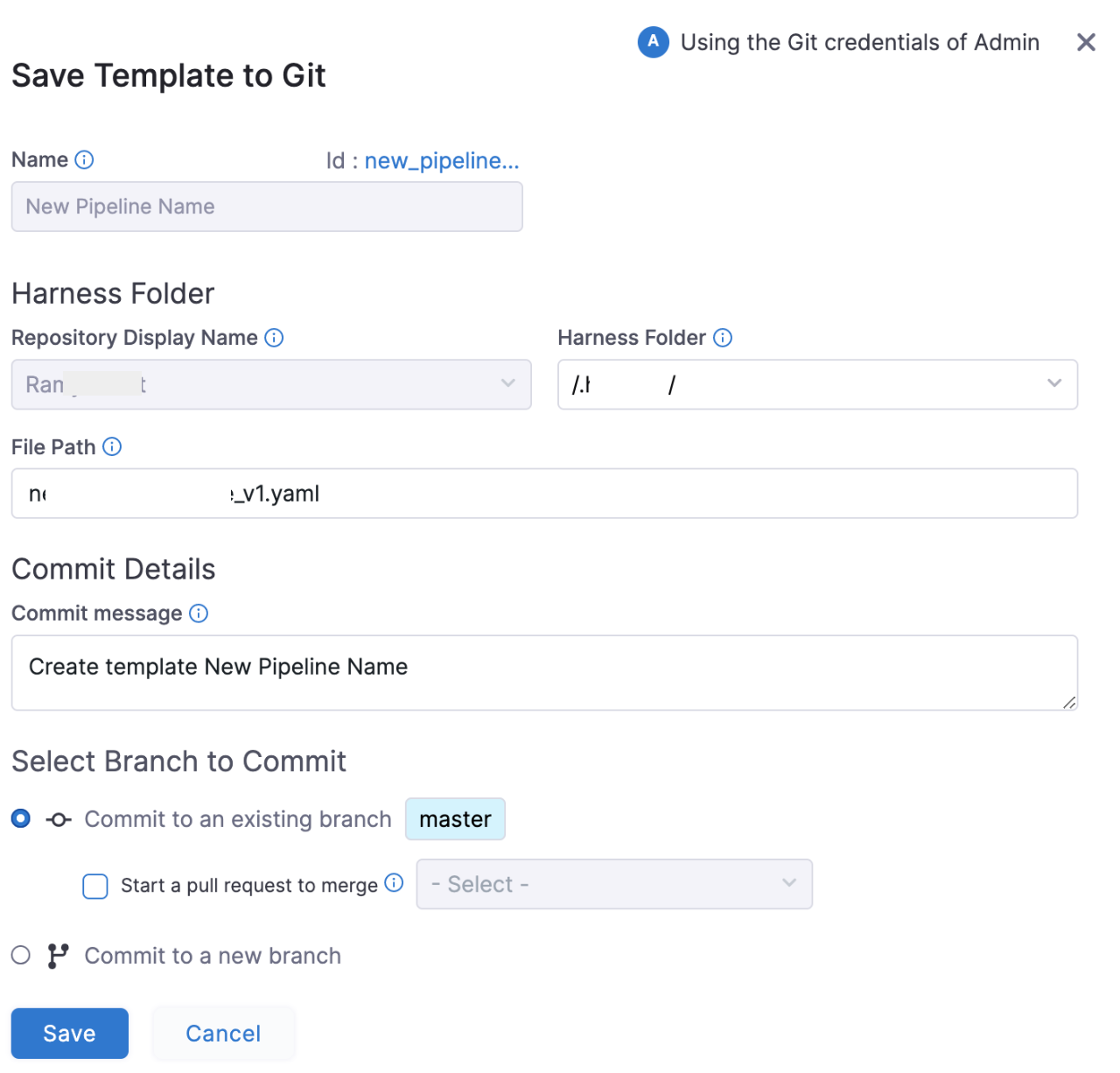This screenshot has height=1073, width=1120.
Task: Click the info icon next to Name
Action: (84, 160)
